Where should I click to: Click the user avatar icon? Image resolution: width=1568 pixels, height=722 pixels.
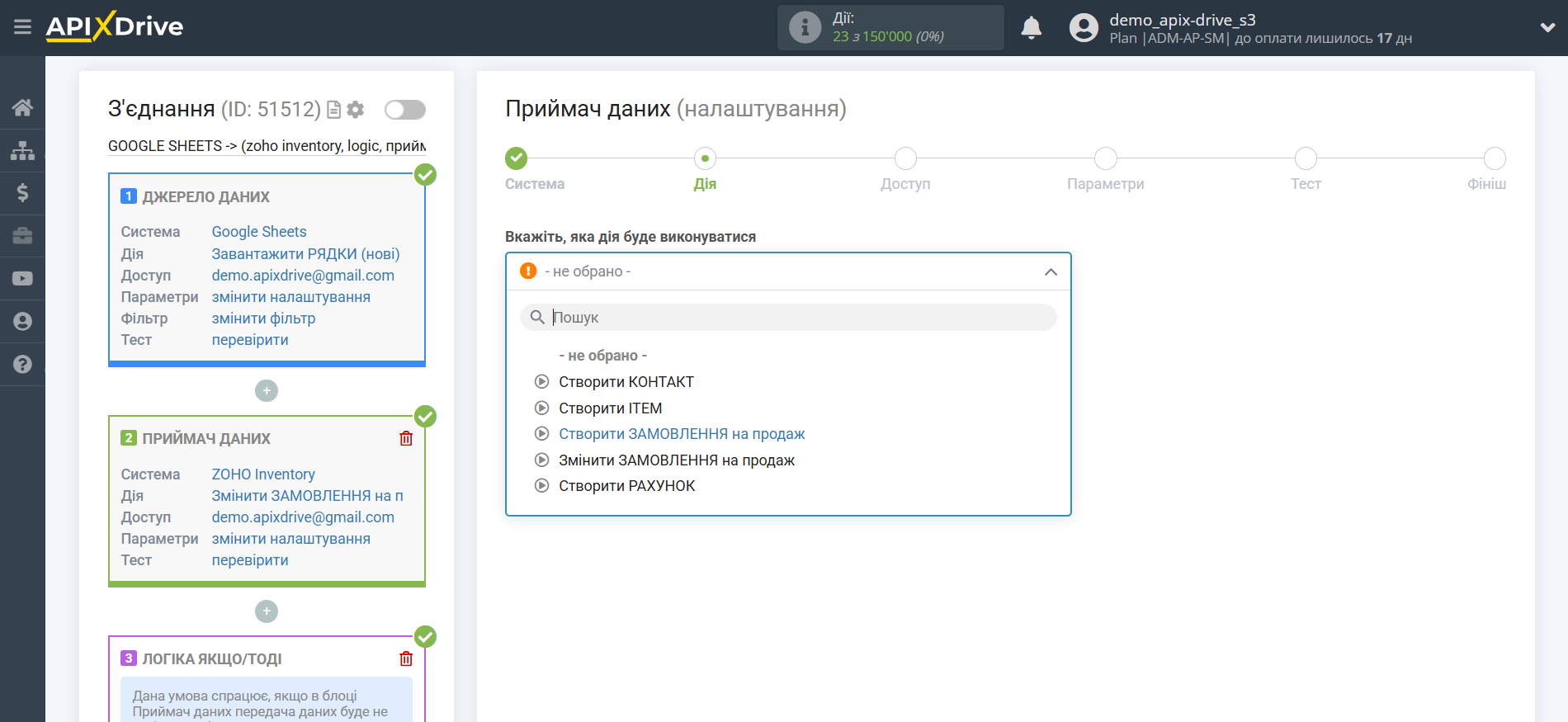pyautogui.click(x=1084, y=28)
